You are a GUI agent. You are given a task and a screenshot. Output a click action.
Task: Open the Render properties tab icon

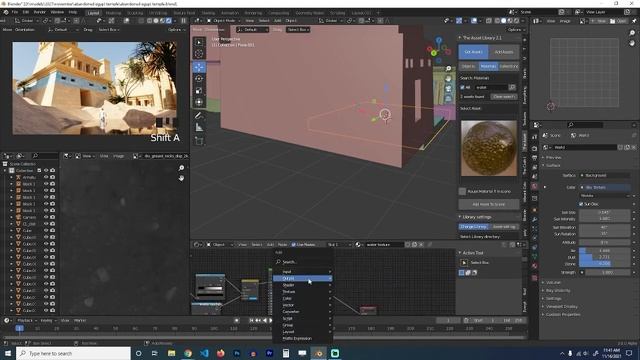(x=534, y=149)
